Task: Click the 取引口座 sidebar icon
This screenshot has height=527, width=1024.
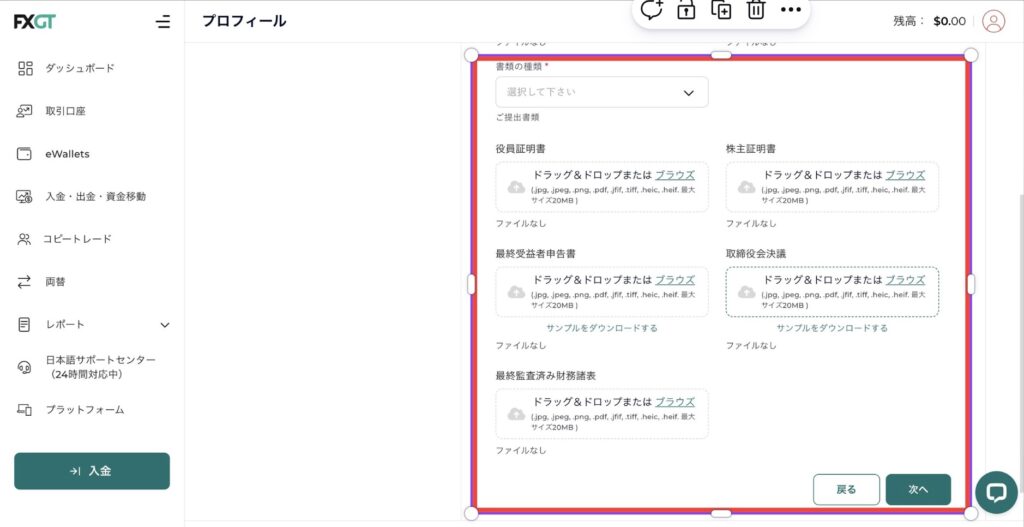Action: (x=24, y=111)
